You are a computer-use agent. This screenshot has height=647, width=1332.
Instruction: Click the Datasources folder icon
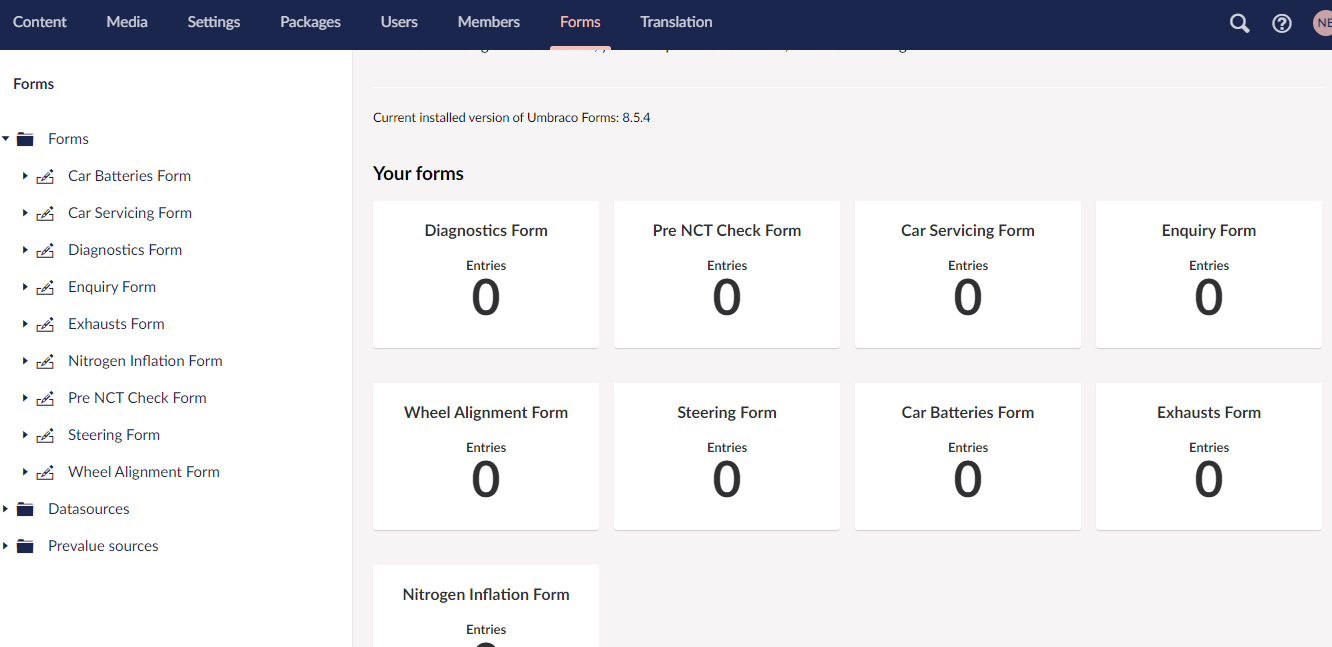click(x=26, y=509)
